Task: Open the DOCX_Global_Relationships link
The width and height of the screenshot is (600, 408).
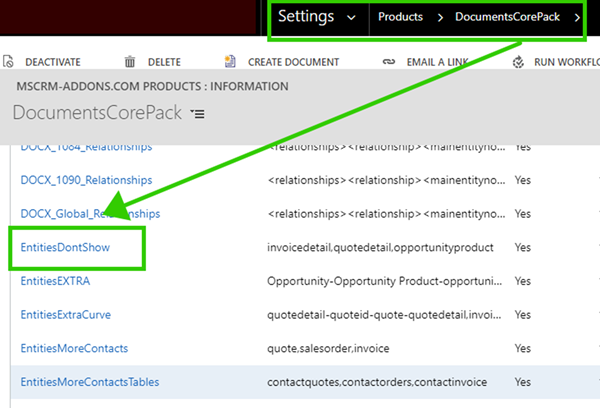Action: tap(90, 214)
